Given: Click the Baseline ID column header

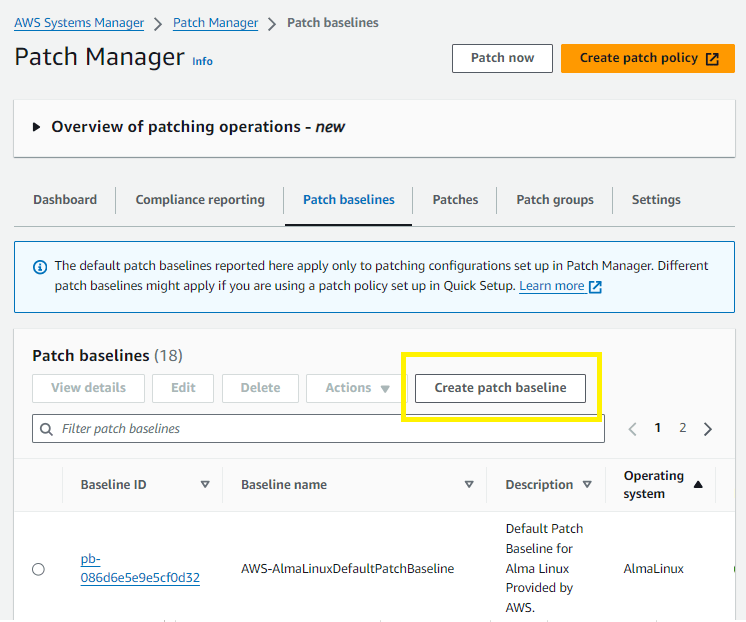Looking at the screenshot, I should [x=113, y=485].
